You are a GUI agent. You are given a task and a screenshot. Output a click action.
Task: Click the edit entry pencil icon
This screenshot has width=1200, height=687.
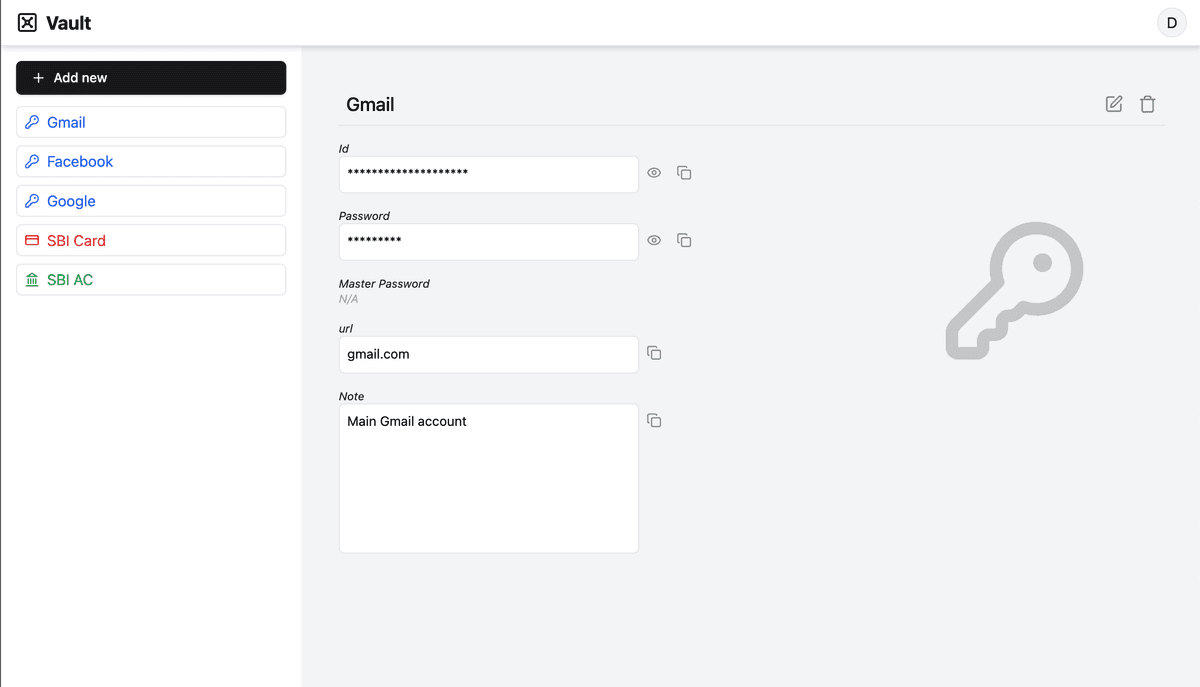(x=1113, y=104)
